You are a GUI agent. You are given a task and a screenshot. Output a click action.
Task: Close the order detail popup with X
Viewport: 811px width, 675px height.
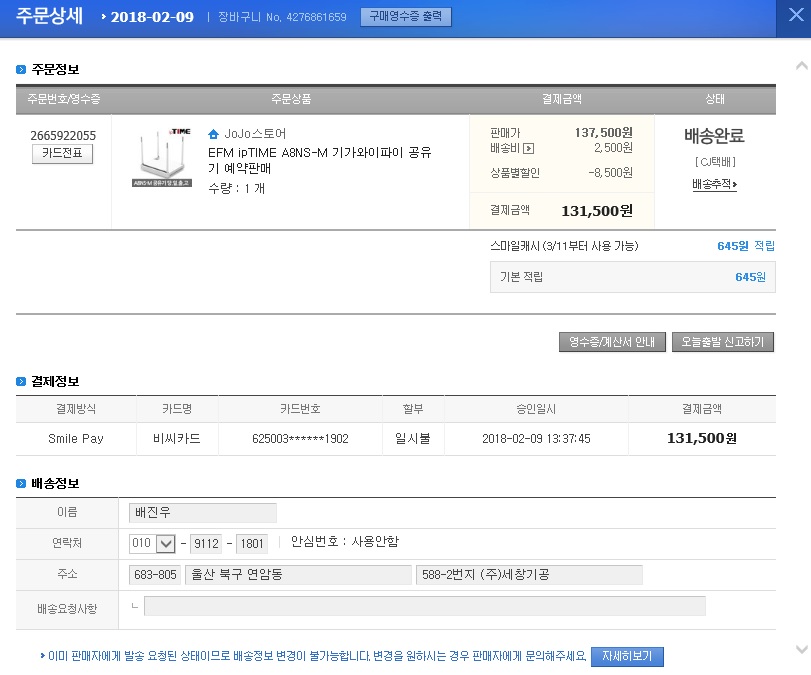795,16
